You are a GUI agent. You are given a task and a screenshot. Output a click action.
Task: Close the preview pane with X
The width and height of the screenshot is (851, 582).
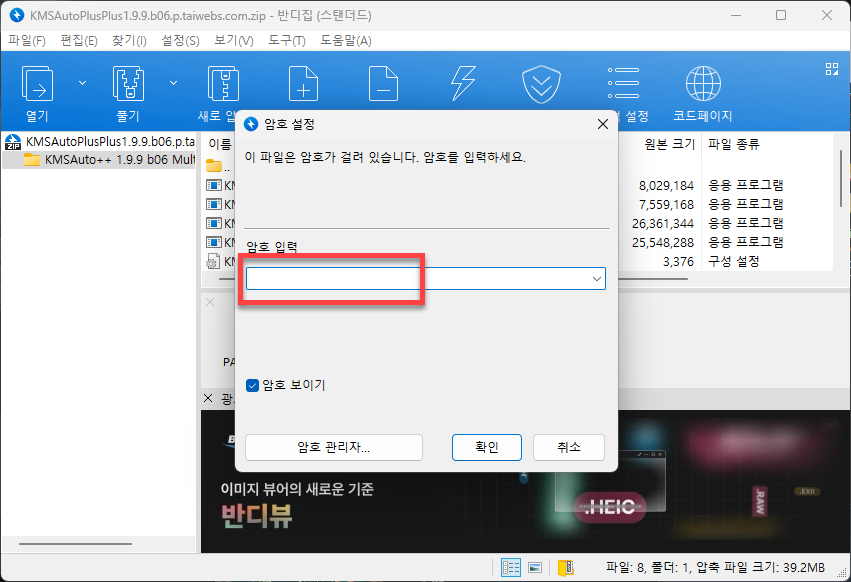coord(210,302)
